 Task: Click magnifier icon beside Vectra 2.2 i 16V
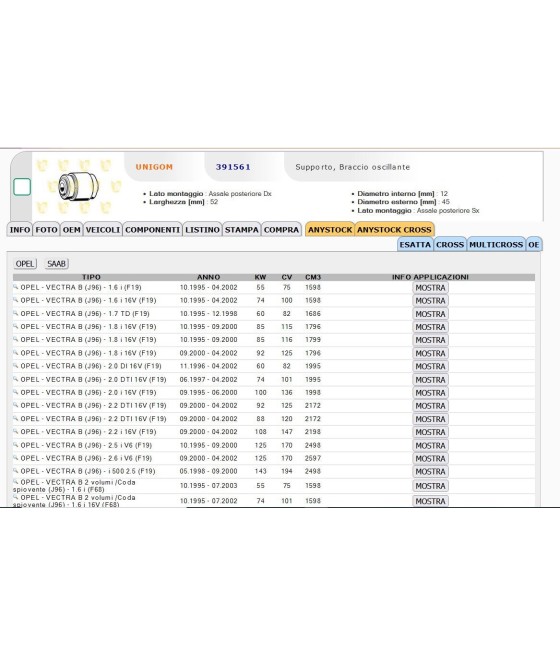pos(15,431)
